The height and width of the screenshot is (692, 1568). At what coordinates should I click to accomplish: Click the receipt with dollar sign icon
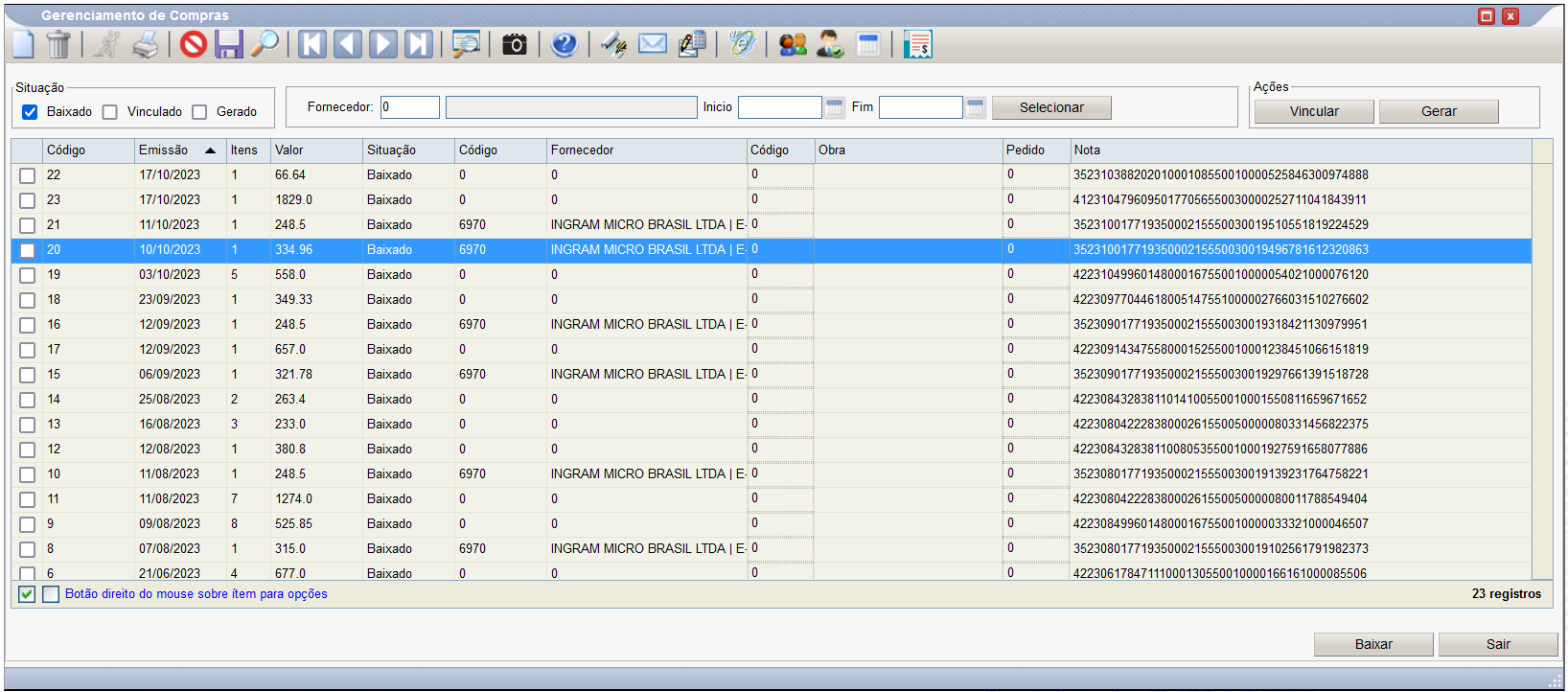coord(917,44)
